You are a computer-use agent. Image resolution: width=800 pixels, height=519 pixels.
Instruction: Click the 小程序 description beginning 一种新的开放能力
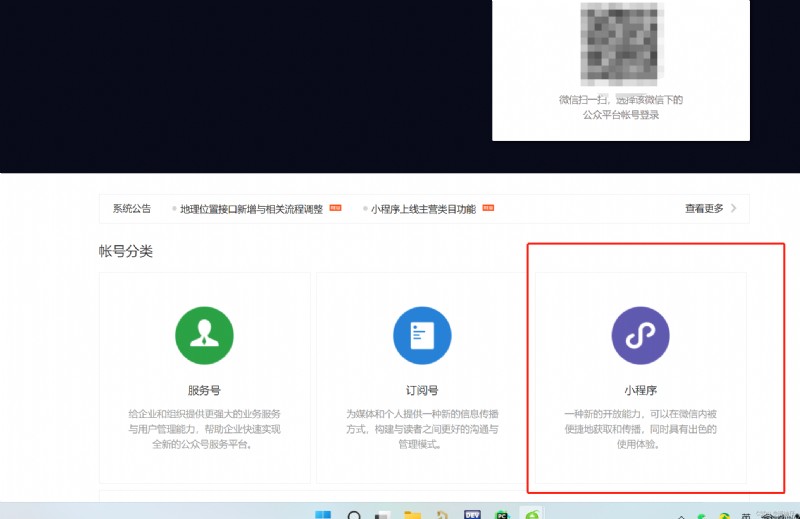[x=640, y=429]
